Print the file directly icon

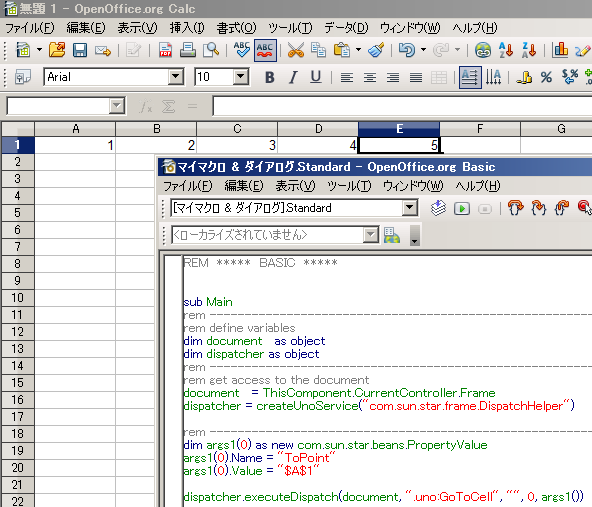click(x=188, y=50)
